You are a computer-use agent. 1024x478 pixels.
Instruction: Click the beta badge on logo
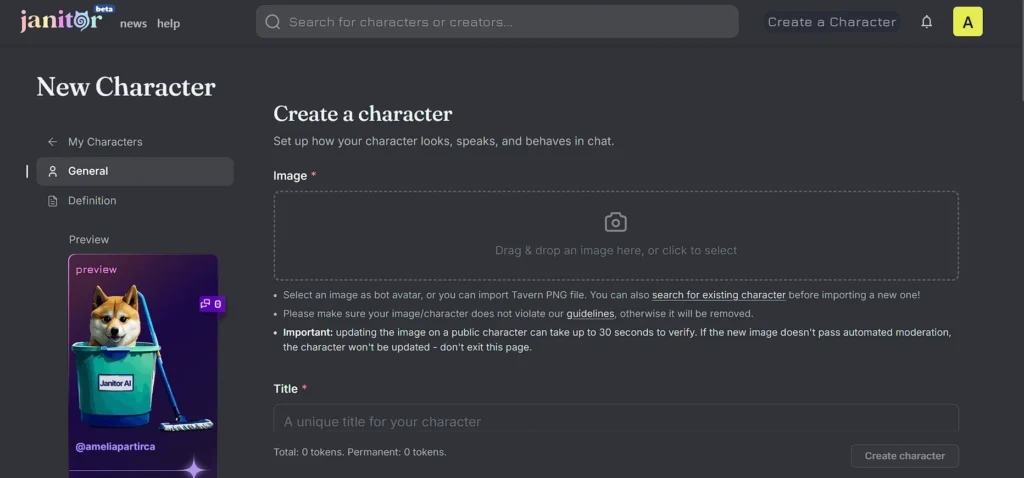pos(104,9)
